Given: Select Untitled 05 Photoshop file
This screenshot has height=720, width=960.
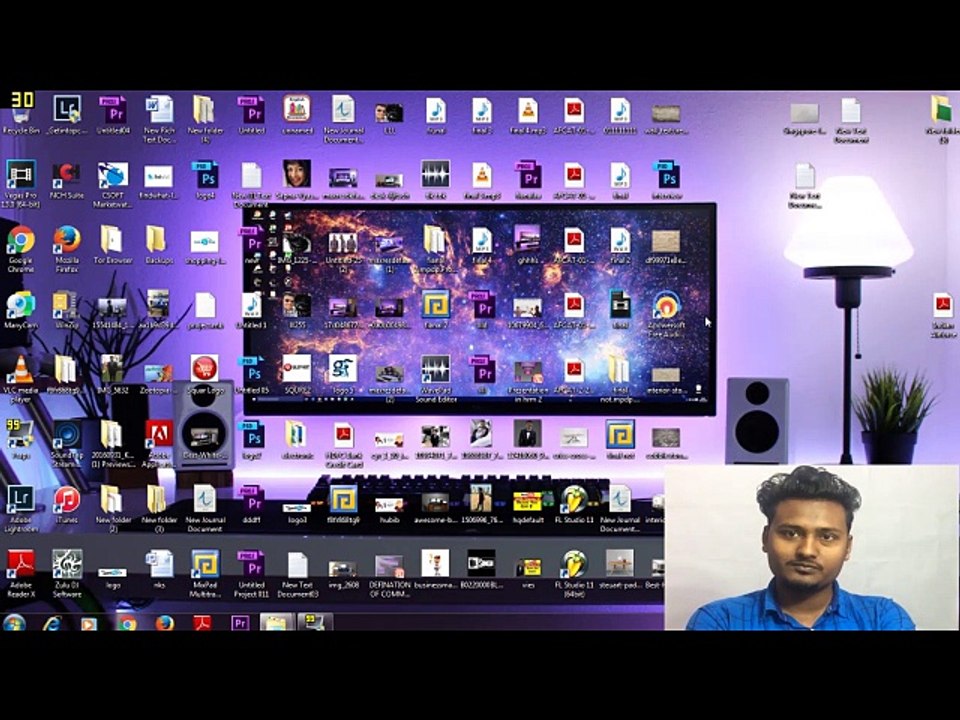Looking at the screenshot, I should pyautogui.click(x=252, y=375).
